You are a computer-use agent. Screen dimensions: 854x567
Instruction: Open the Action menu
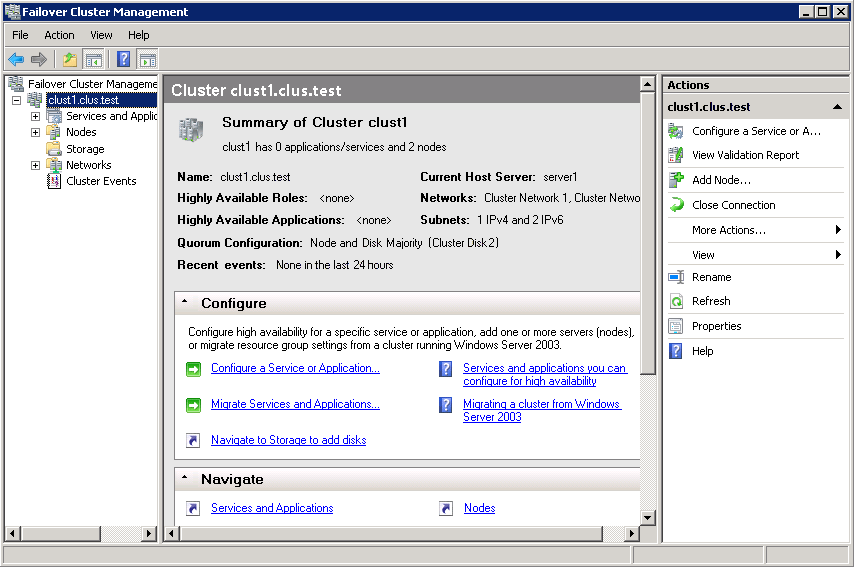tap(59, 35)
